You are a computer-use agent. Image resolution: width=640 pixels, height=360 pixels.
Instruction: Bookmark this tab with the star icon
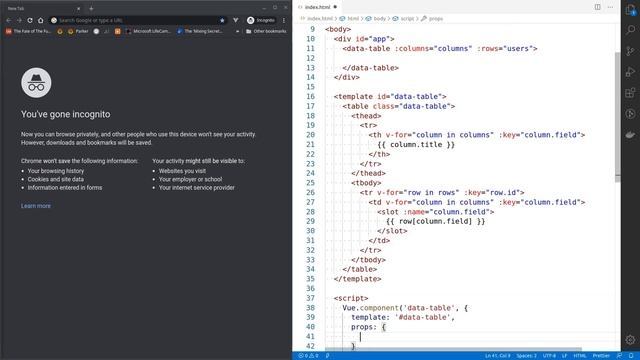[x=222, y=20]
